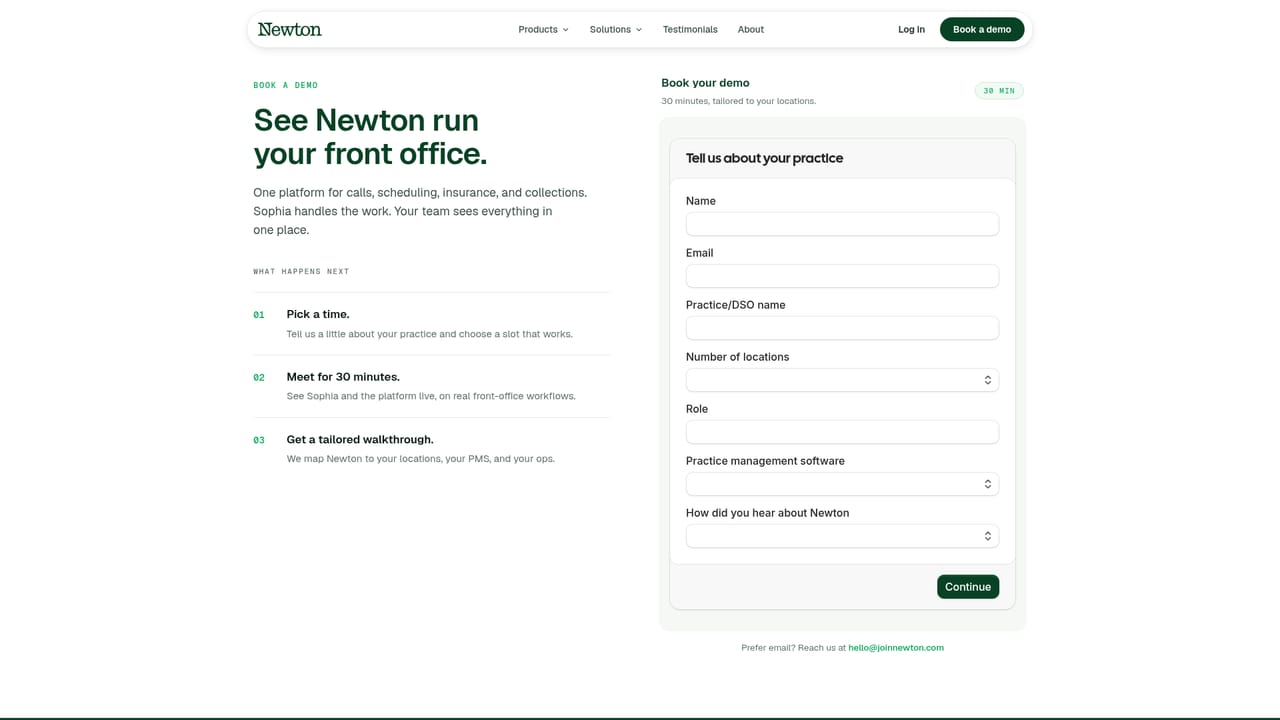Click the "Tell us about your practice" heading

click(764, 158)
